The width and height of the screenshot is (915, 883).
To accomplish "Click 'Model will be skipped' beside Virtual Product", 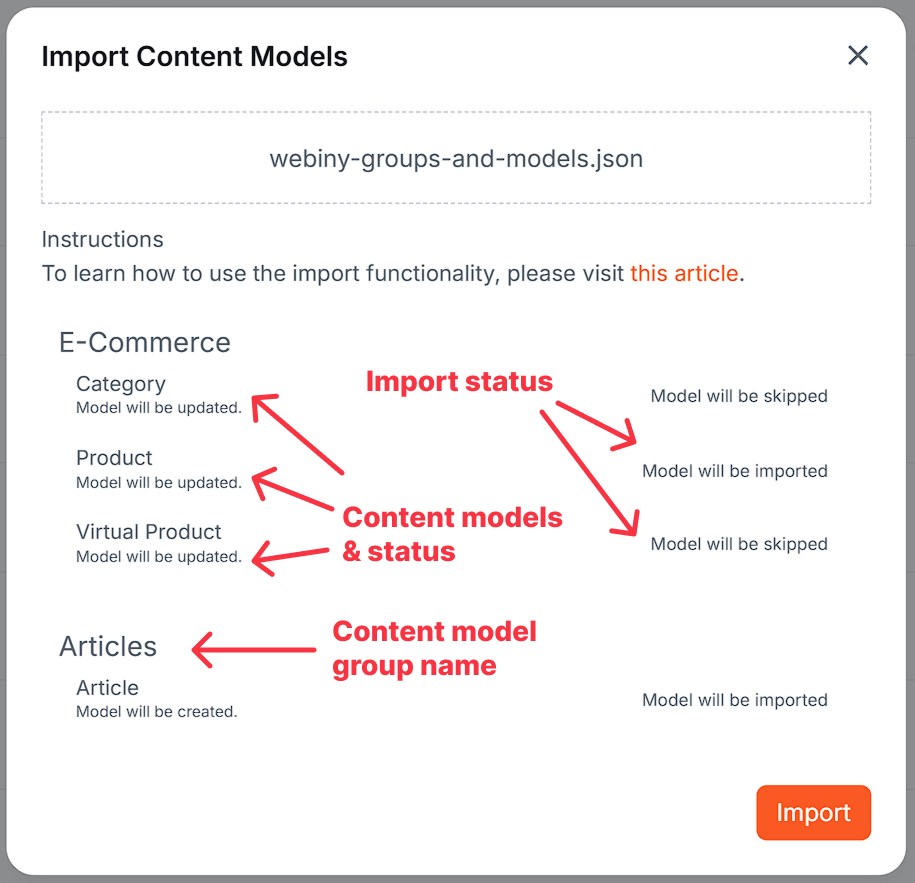I will coord(738,544).
